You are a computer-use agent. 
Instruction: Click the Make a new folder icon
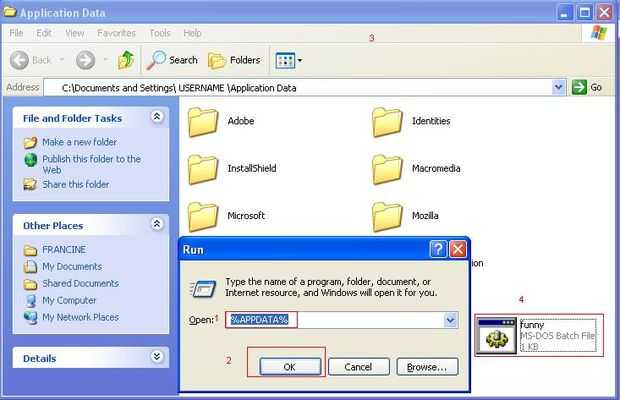[x=30, y=142]
